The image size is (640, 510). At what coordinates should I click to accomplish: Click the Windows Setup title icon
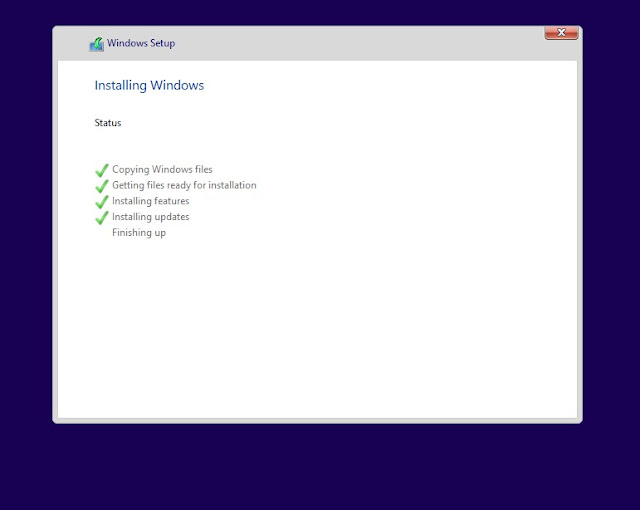97,44
